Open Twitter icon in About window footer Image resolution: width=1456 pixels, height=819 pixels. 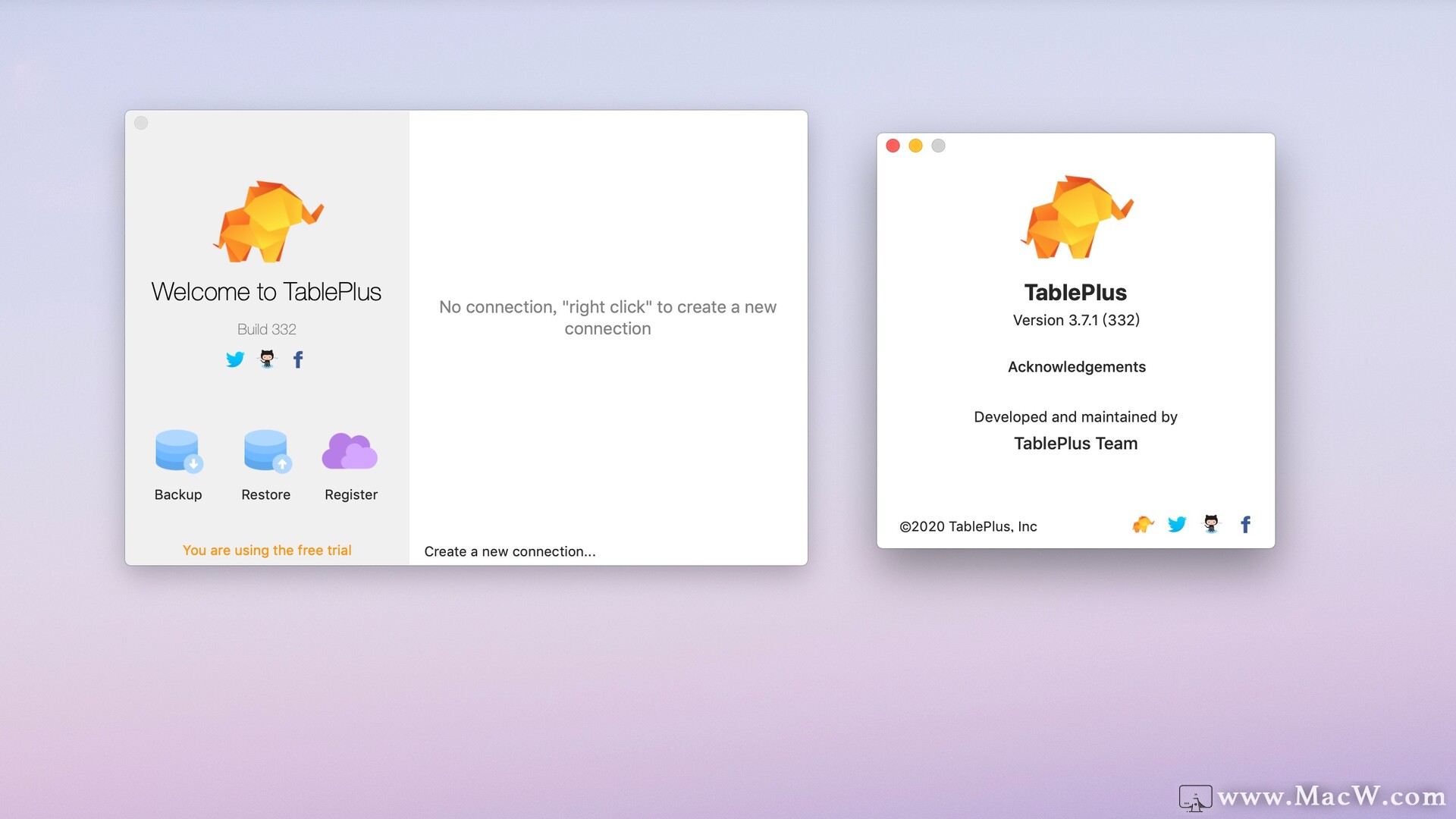coord(1177,524)
